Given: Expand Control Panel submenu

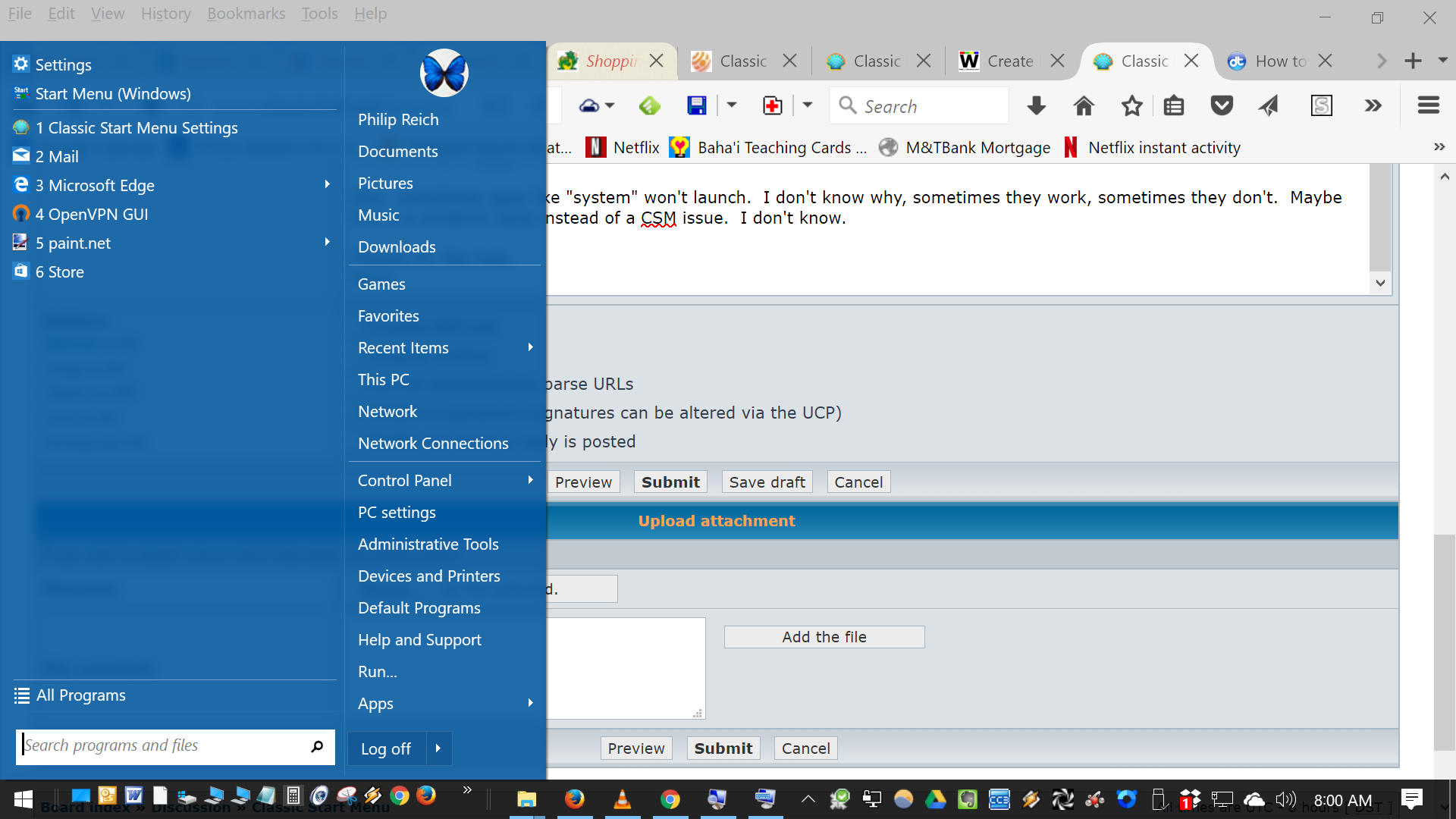Looking at the screenshot, I should point(530,480).
